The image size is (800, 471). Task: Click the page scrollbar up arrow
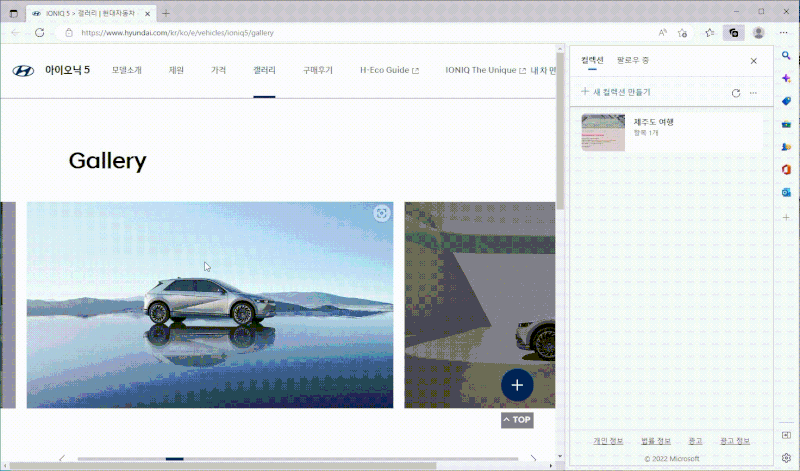click(x=560, y=49)
